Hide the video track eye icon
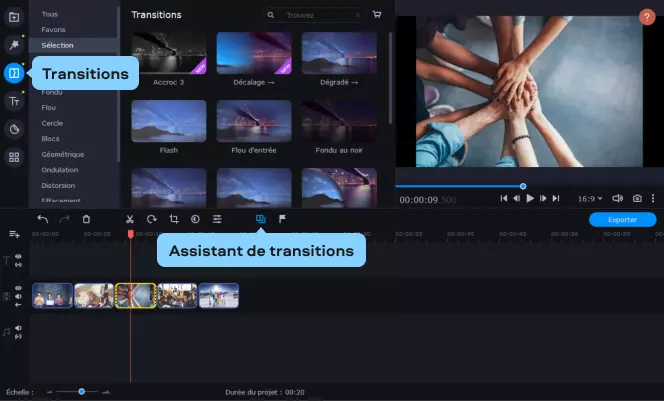This screenshot has width=664, height=401. click(x=18, y=288)
